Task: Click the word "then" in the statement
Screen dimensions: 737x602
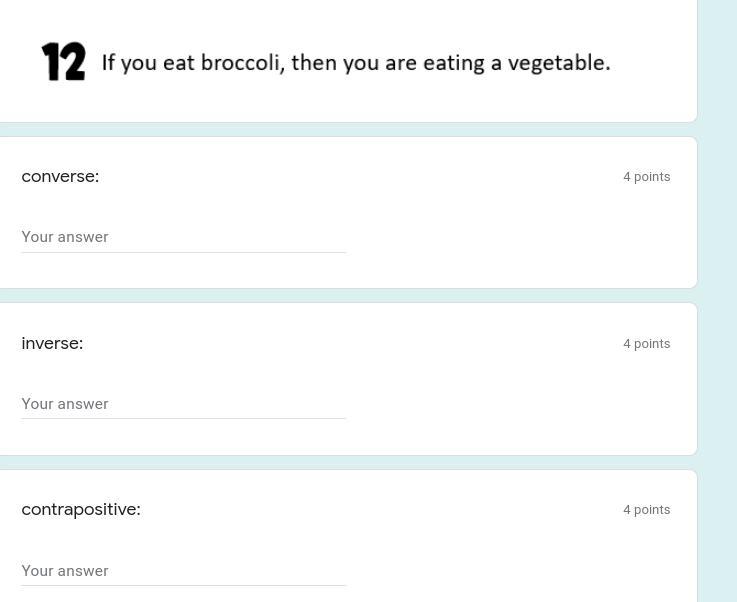Action: coord(314,63)
